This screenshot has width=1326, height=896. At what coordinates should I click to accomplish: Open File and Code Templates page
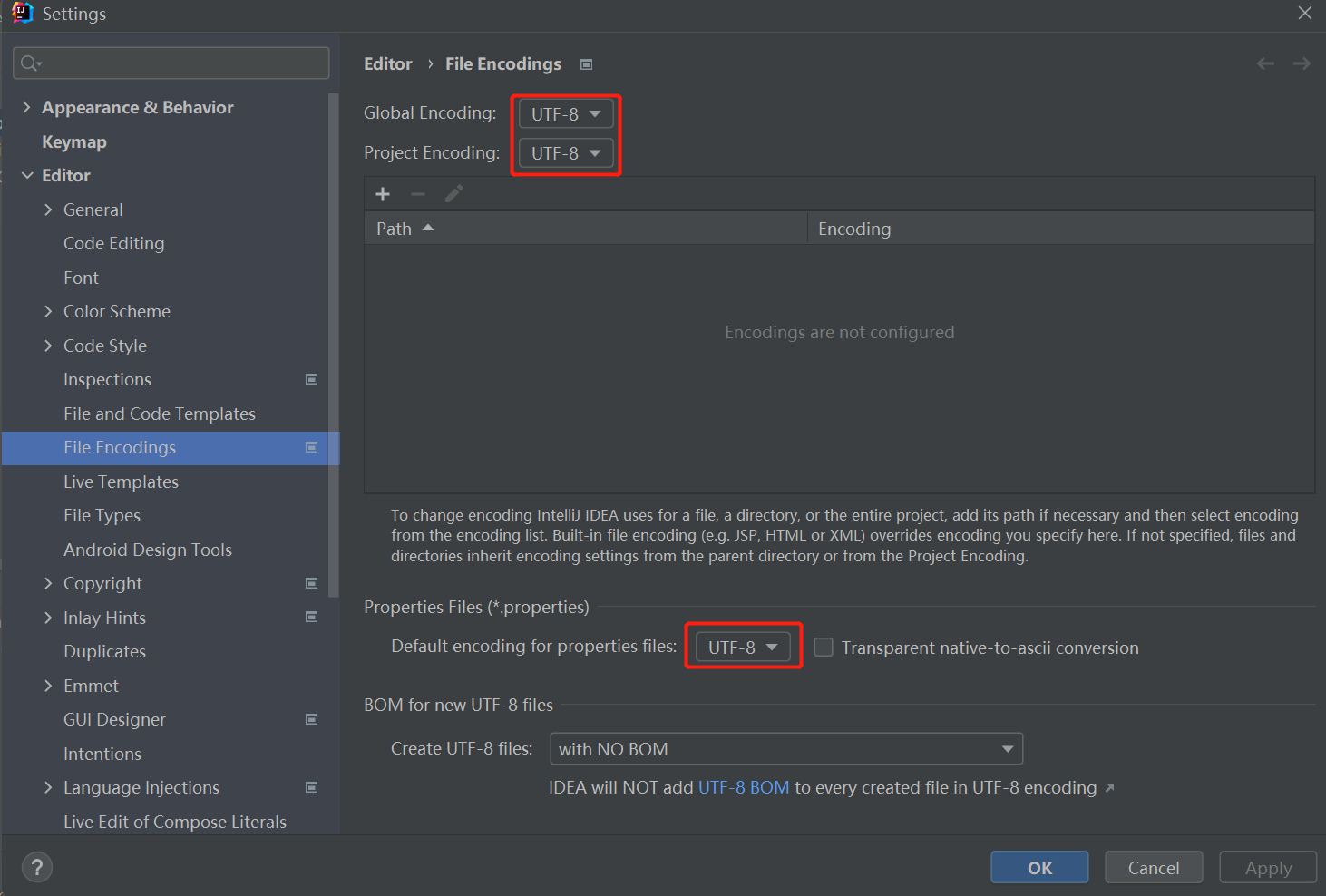click(160, 414)
